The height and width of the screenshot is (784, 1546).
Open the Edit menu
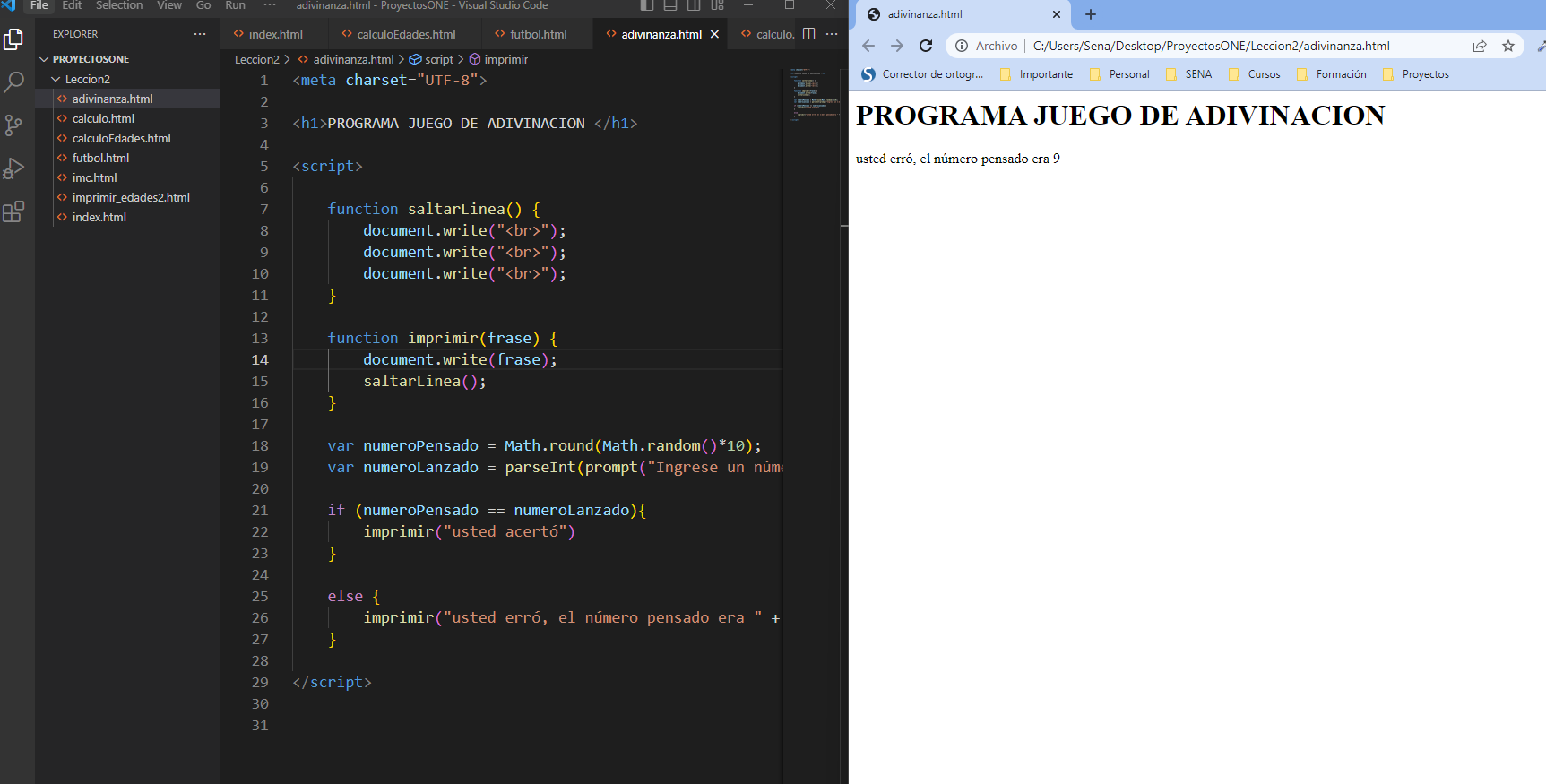72,5
